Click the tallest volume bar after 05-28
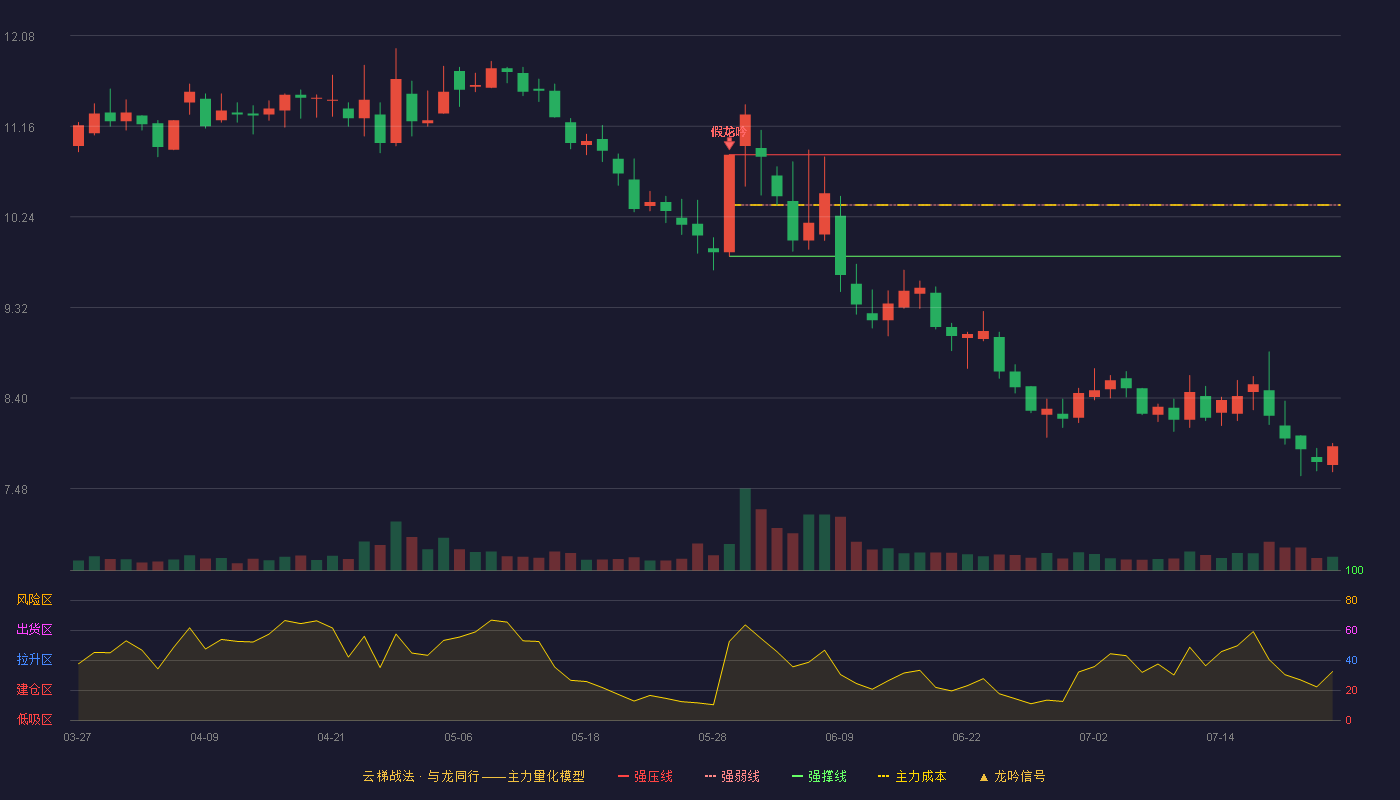Viewport: 1400px width, 800px height. (745, 529)
